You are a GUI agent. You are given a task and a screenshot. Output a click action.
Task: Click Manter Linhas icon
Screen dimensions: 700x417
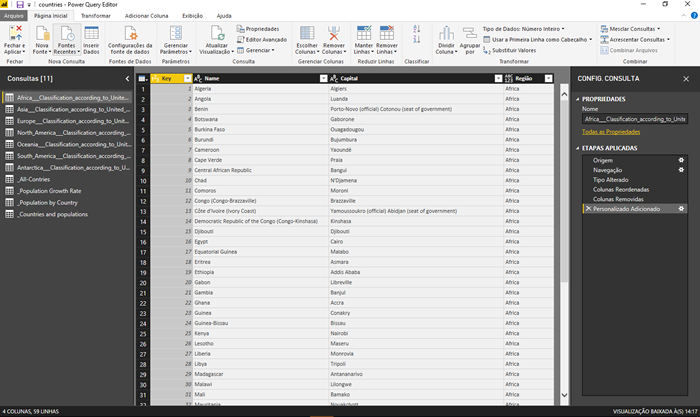(x=363, y=33)
